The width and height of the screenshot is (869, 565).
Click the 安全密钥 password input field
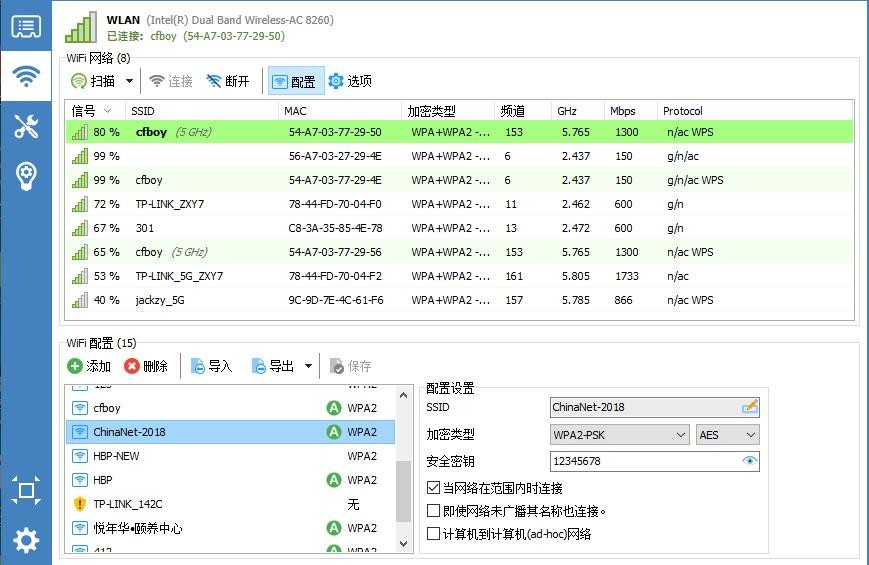pyautogui.click(x=645, y=461)
